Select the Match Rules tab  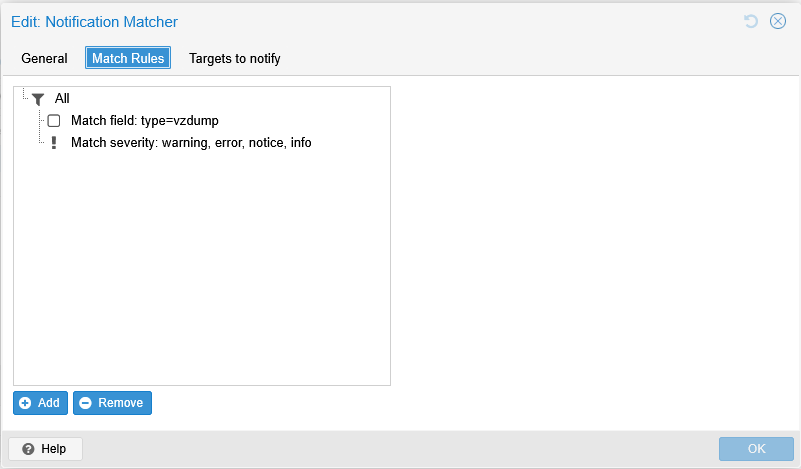coord(128,59)
